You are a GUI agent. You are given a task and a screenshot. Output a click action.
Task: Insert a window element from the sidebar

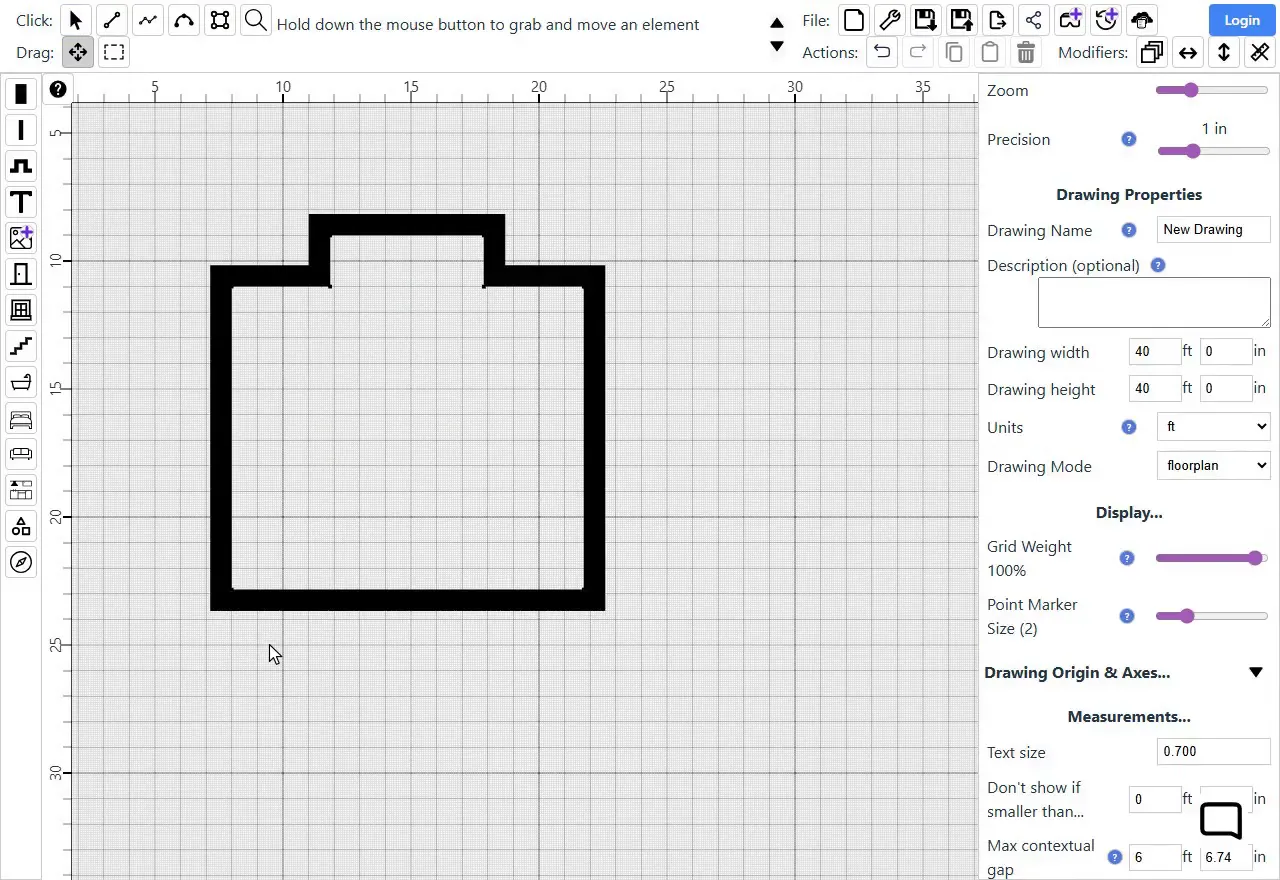click(x=21, y=310)
